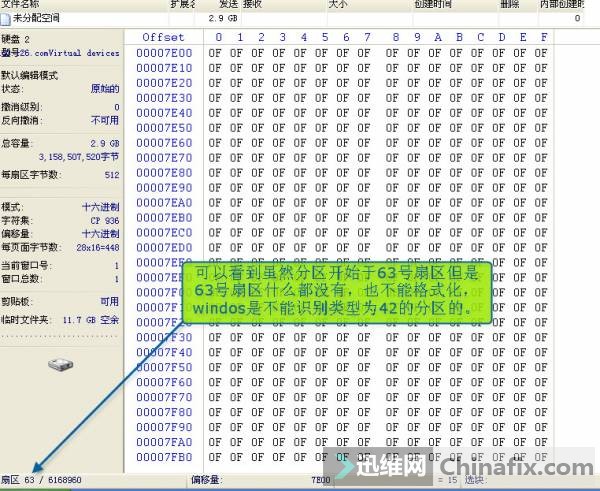Click offset row 00007F30

[164, 337]
